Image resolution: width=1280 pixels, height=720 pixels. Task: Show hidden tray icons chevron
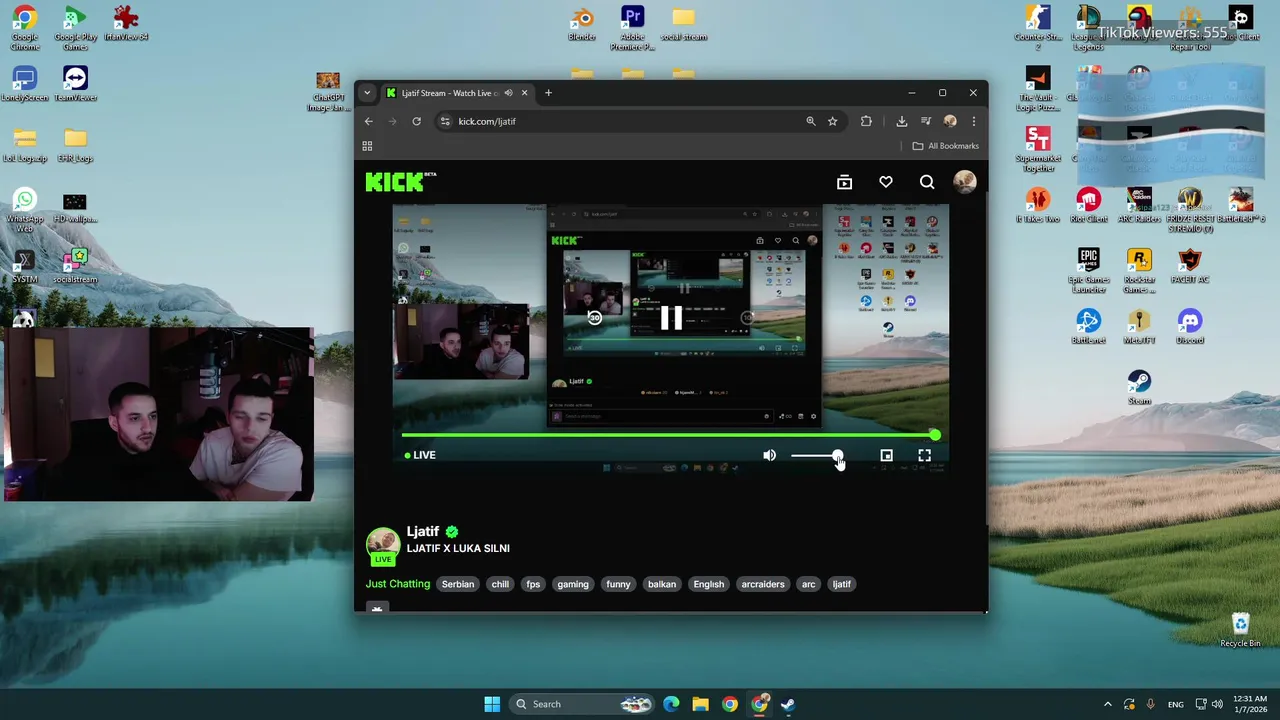tap(1107, 704)
